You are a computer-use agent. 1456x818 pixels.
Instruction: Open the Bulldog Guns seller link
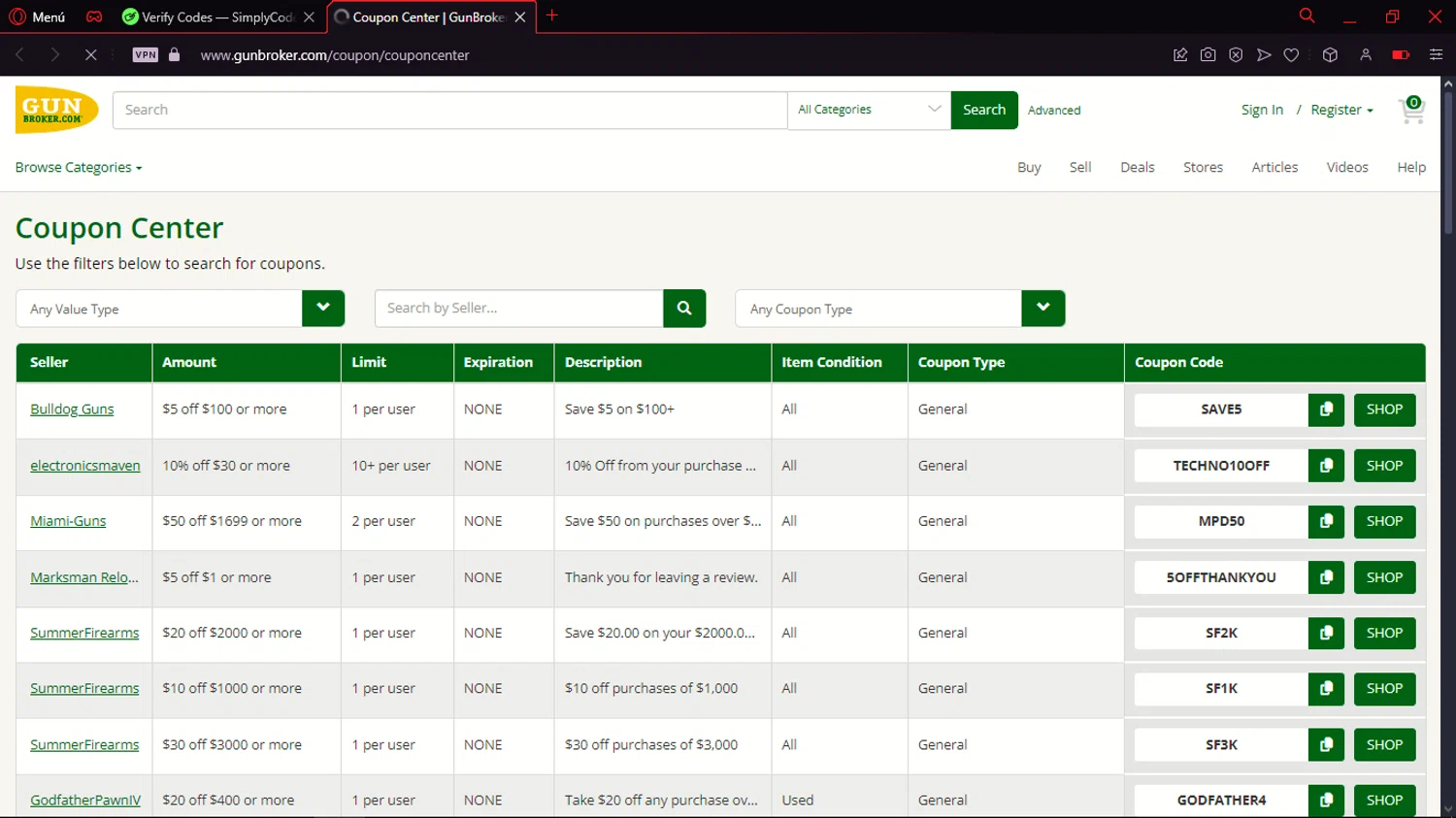72,409
